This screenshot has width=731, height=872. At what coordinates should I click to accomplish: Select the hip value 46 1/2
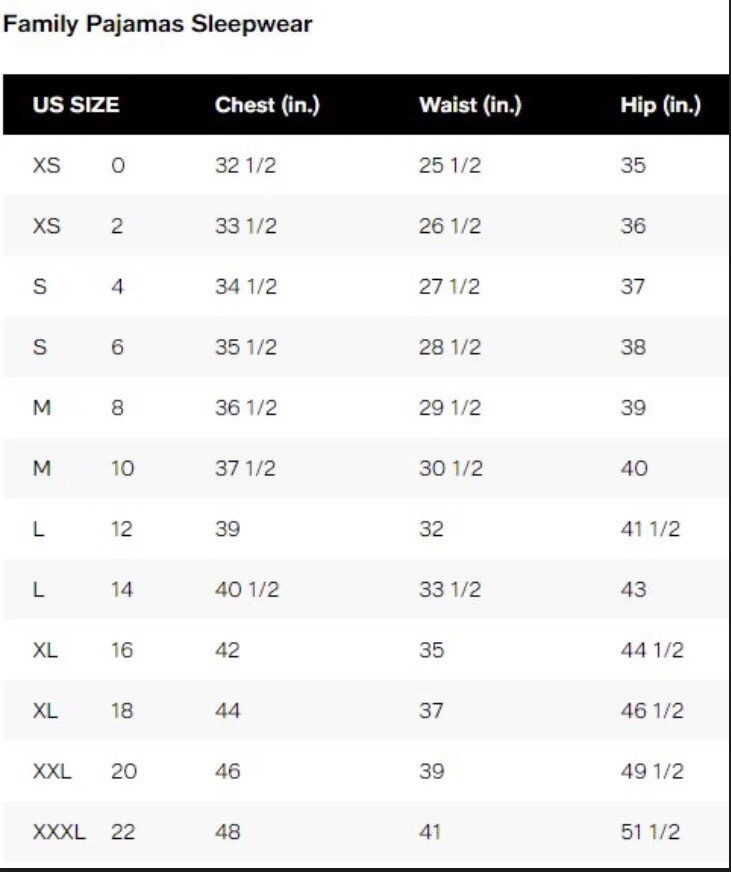652,711
